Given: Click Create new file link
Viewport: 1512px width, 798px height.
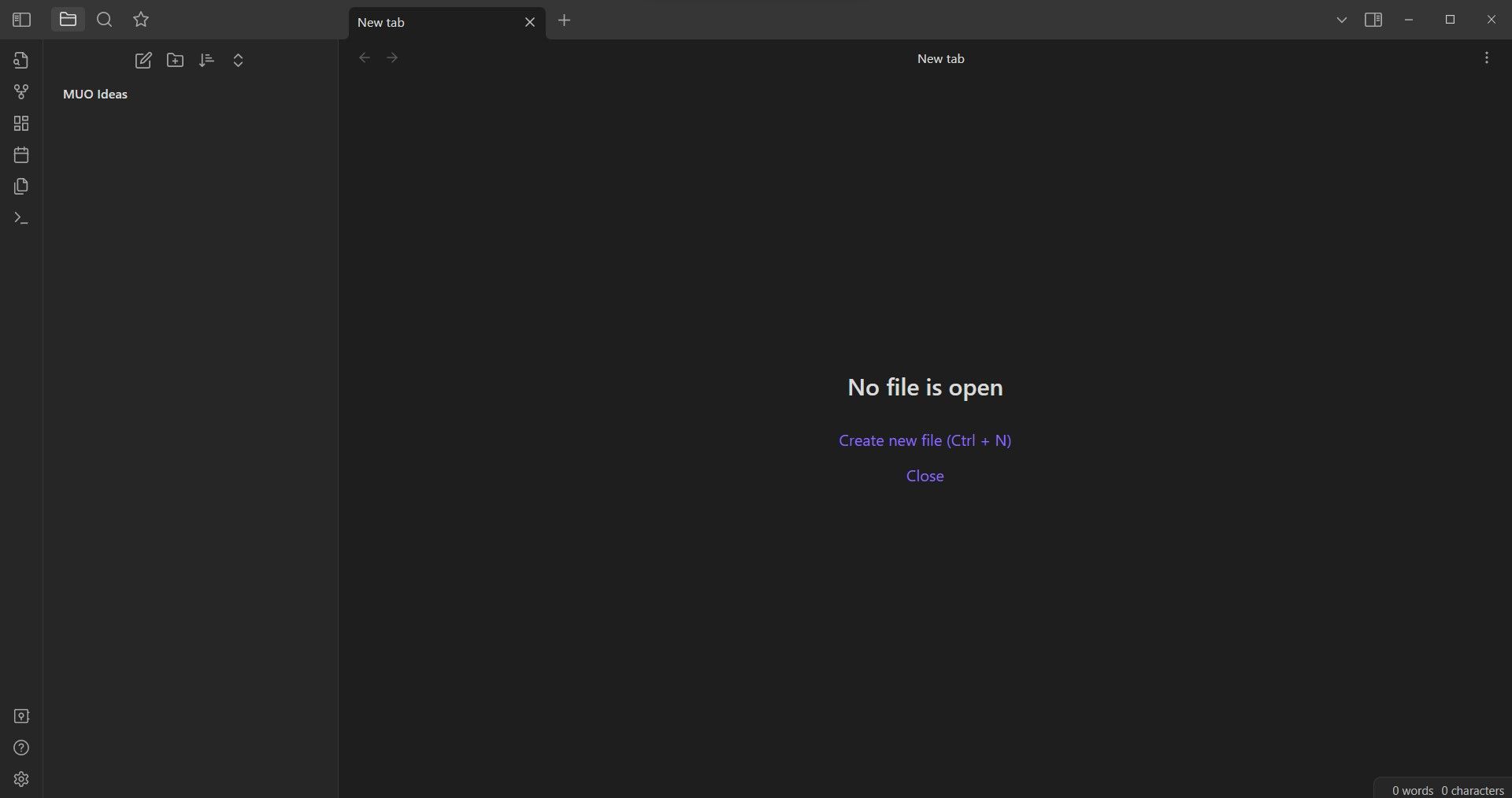Looking at the screenshot, I should 925,440.
